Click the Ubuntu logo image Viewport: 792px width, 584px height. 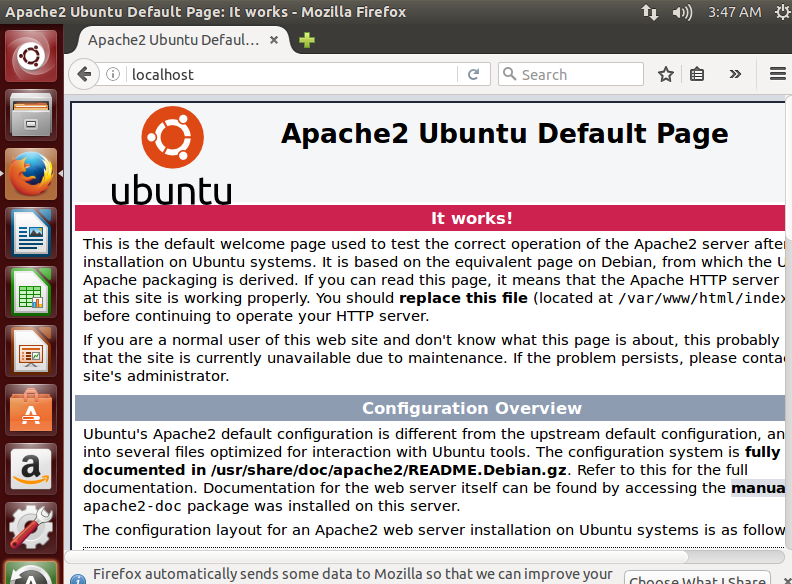172,155
